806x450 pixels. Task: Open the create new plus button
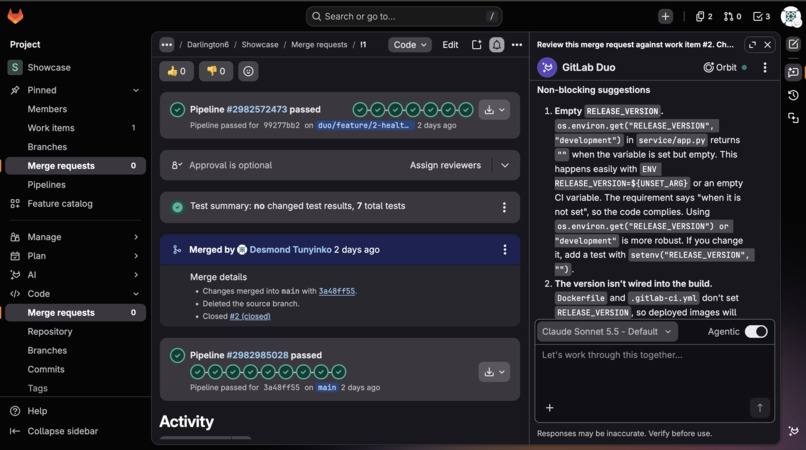665,16
